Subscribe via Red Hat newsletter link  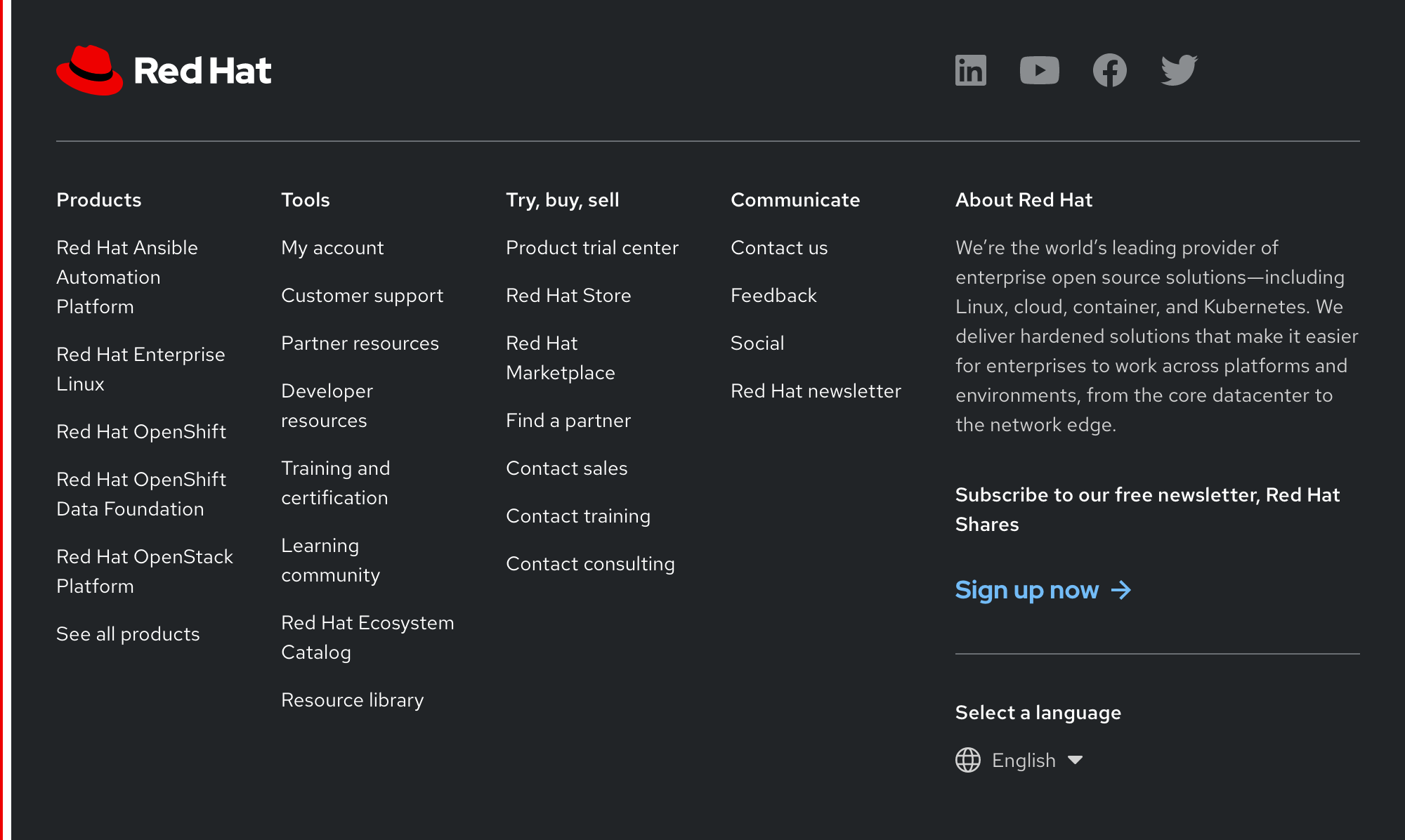pyautogui.click(x=816, y=391)
